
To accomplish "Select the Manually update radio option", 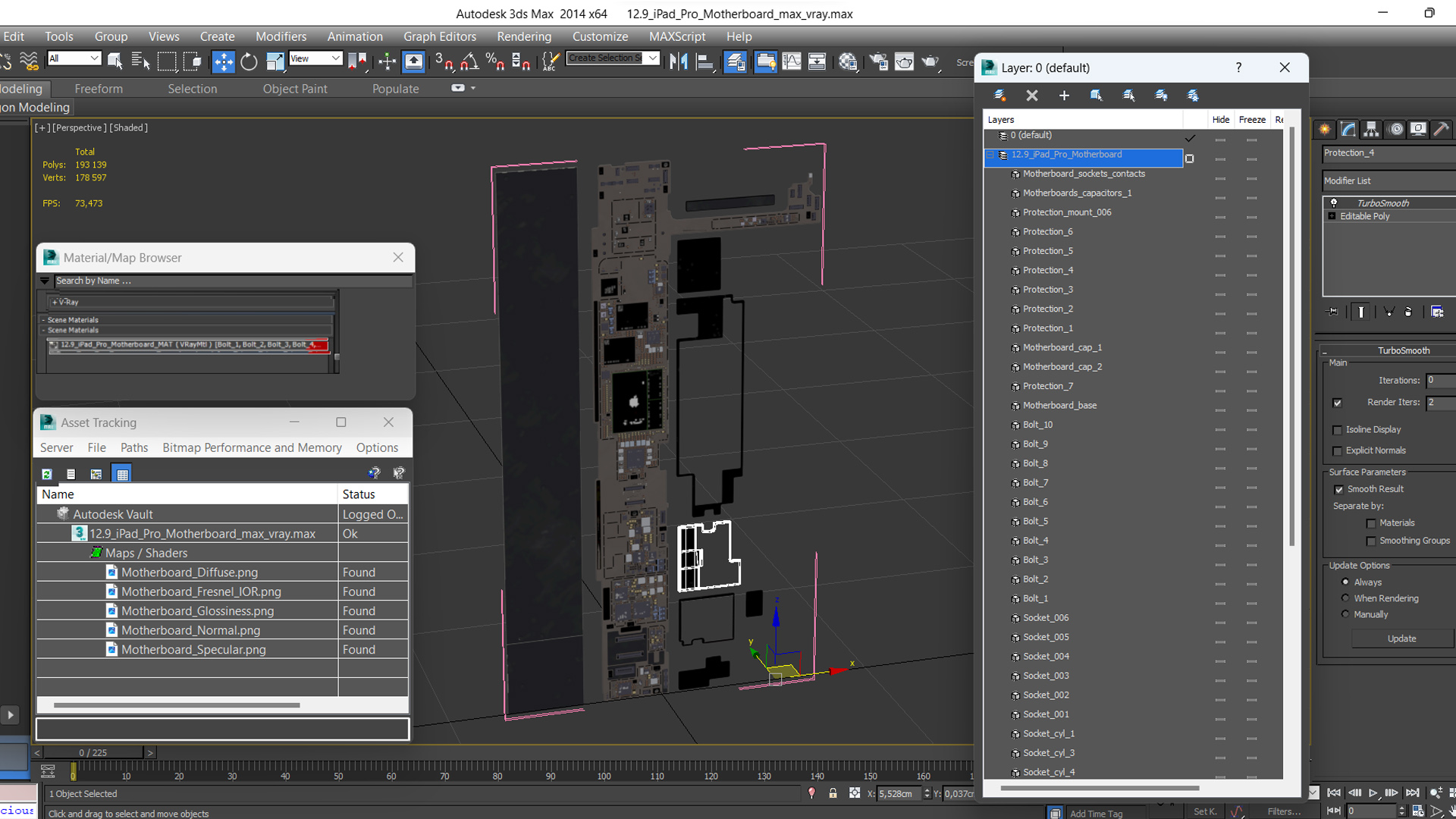I will point(1345,614).
